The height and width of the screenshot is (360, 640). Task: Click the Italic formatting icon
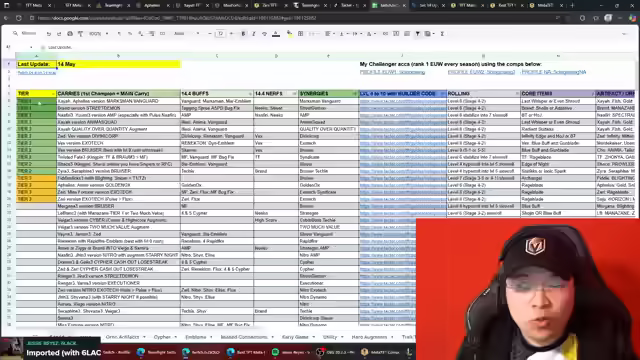tap(254, 34)
